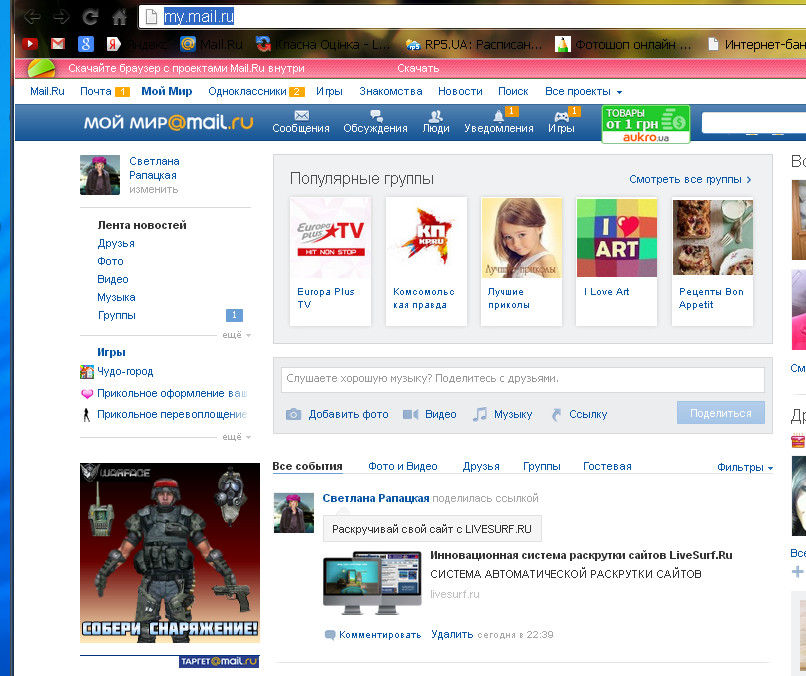Click the Видео camera icon
Viewport: 806px width, 676px height.
[410, 414]
